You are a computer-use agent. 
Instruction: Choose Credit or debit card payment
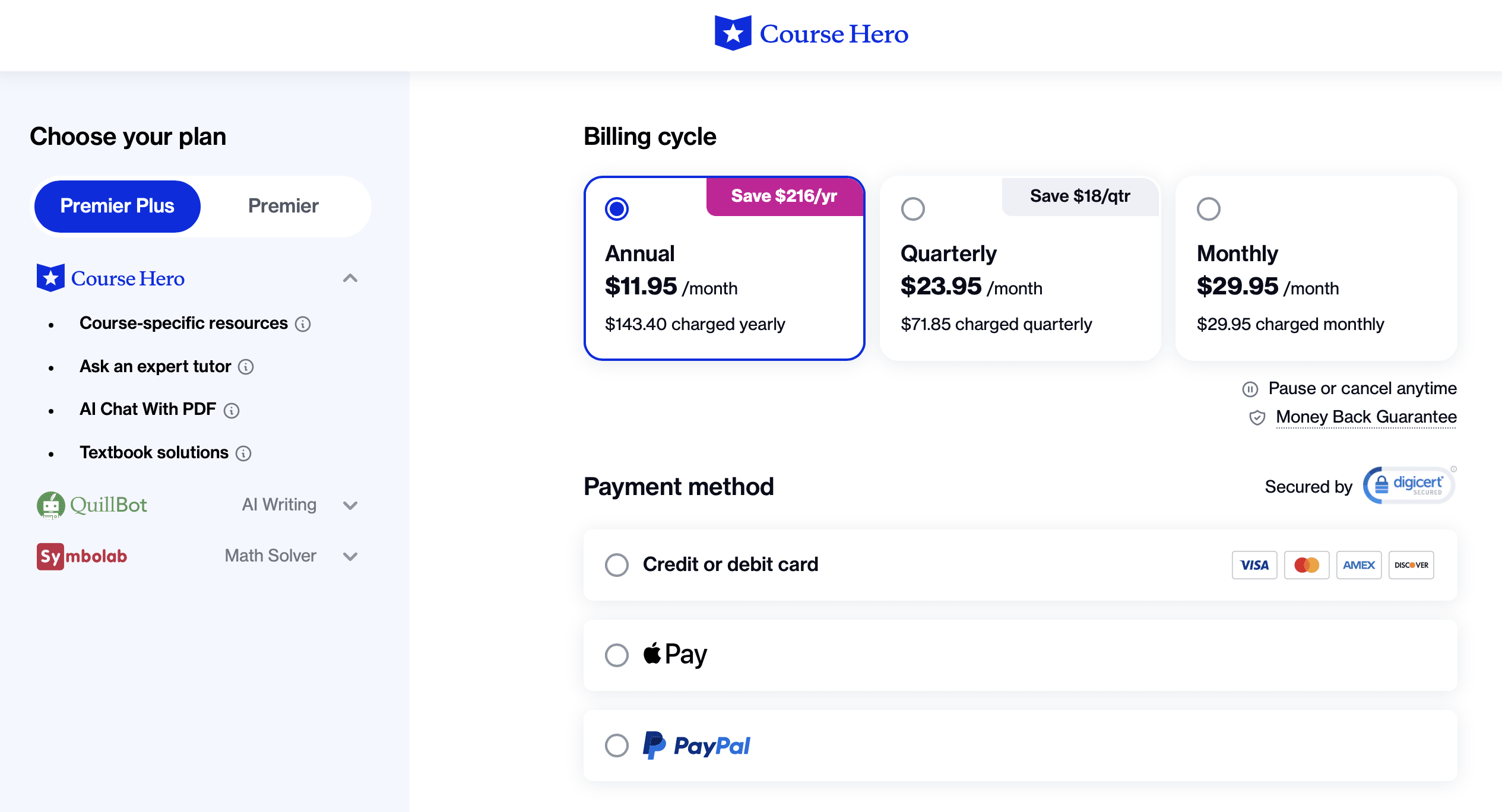[617, 565]
